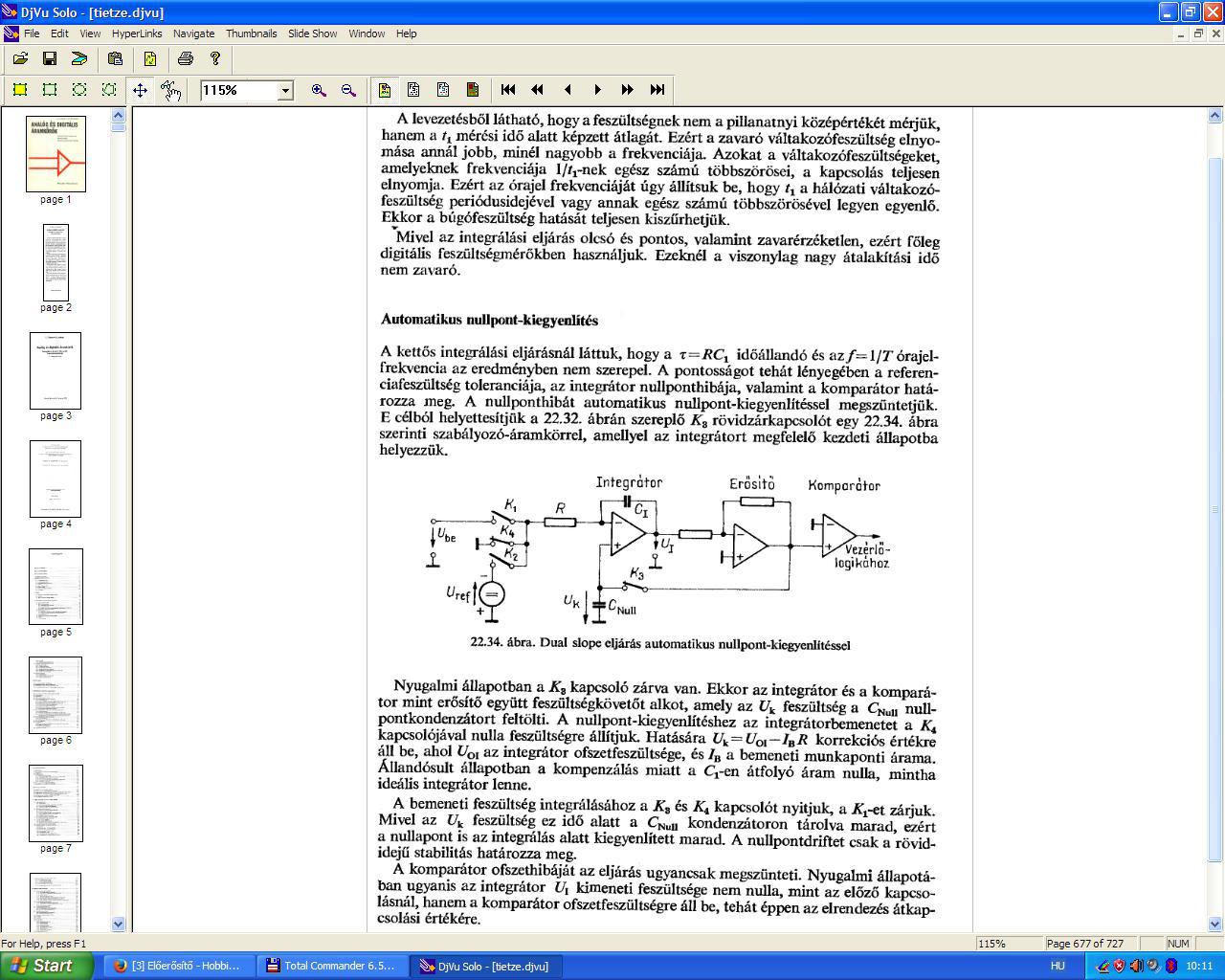
Task: Switch to the Firefox Előerősítő taskbar button
Action: tap(178, 966)
